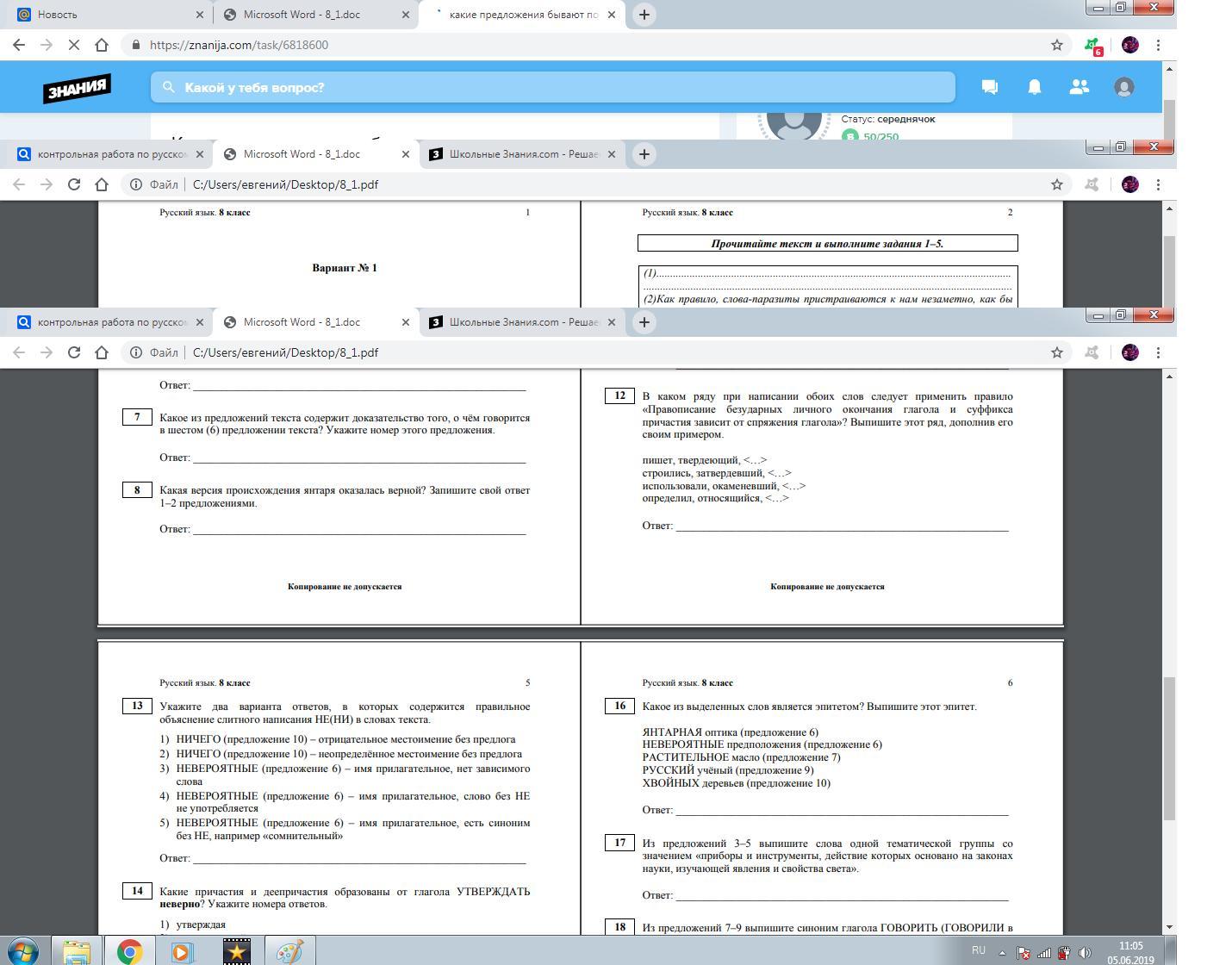Image resolution: width=1232 pixels, height=965 pixels.
Task: Open a new tab in the znanija.com window
Action: pos(644,15)
